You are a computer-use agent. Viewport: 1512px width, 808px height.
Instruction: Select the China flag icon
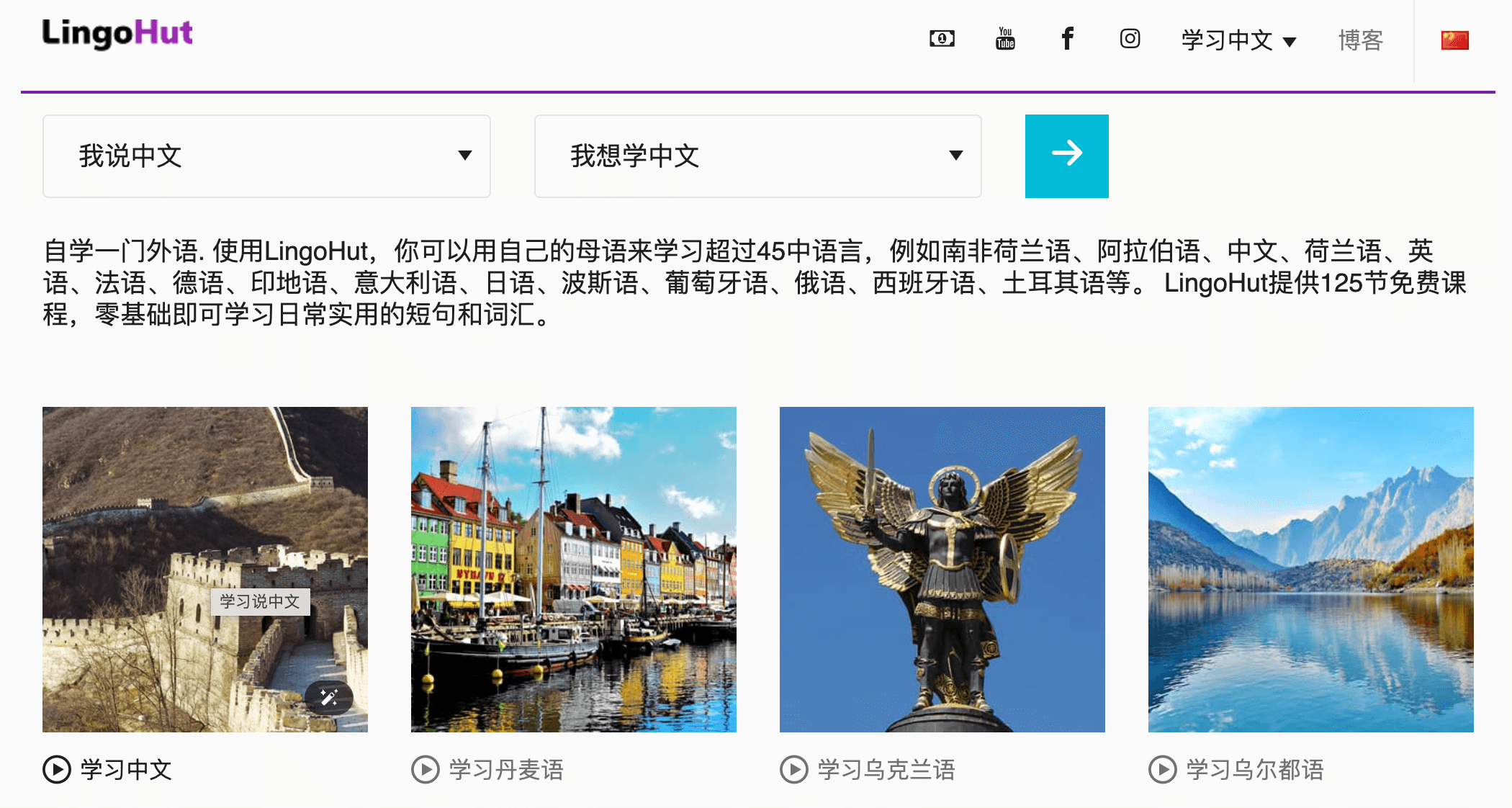pos(1454,38)
